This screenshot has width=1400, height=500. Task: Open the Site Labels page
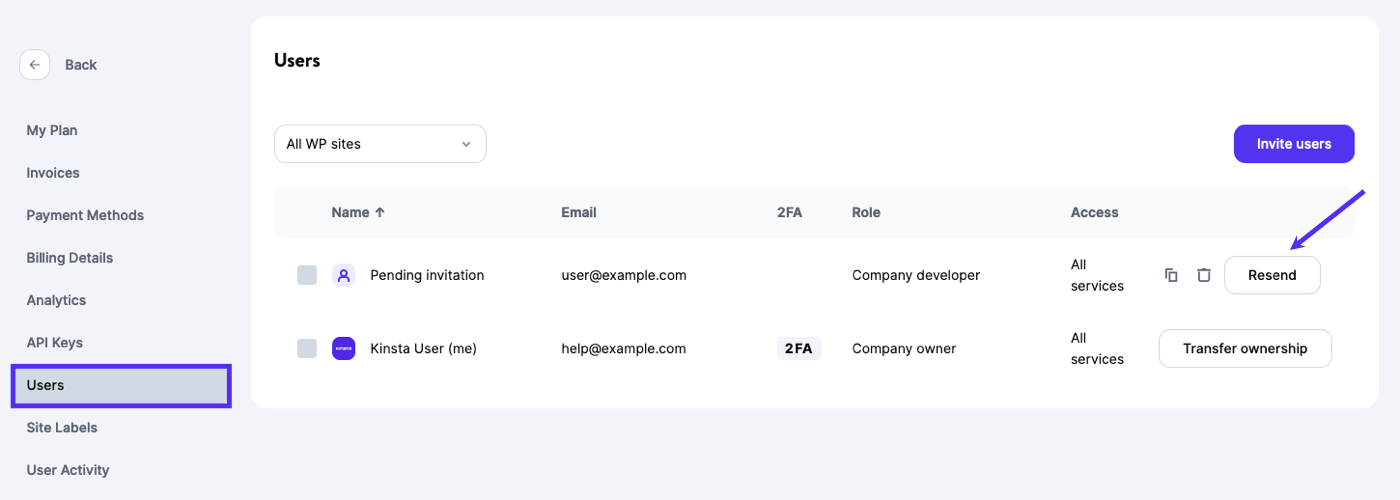click(x=62, y=428)
